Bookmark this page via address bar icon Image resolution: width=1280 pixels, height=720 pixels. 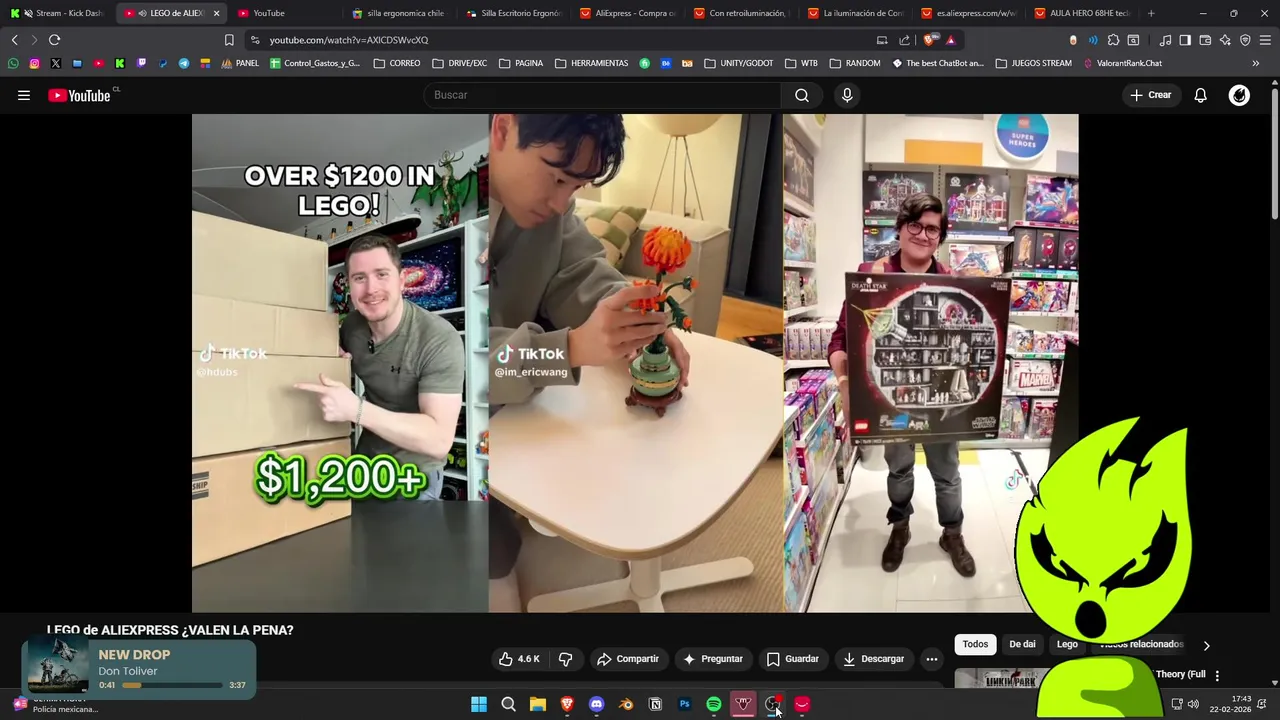coord(229,40)
